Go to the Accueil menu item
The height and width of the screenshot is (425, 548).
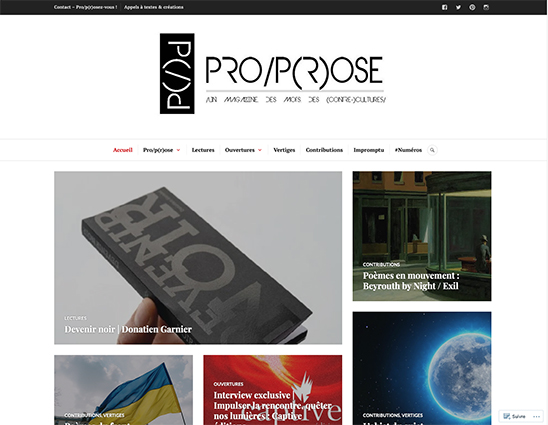123,150
